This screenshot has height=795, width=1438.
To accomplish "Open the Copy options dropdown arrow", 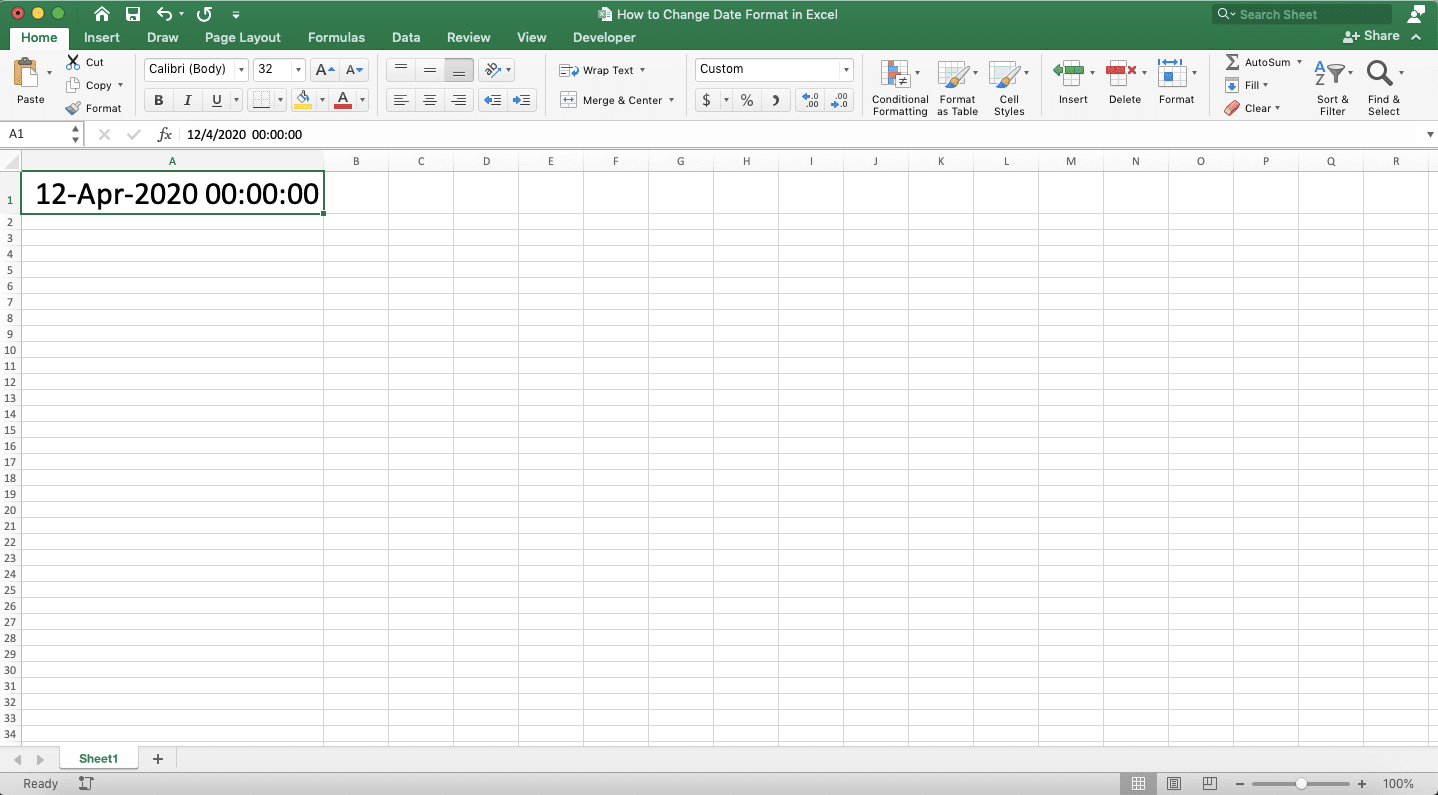I will [120, 85].
